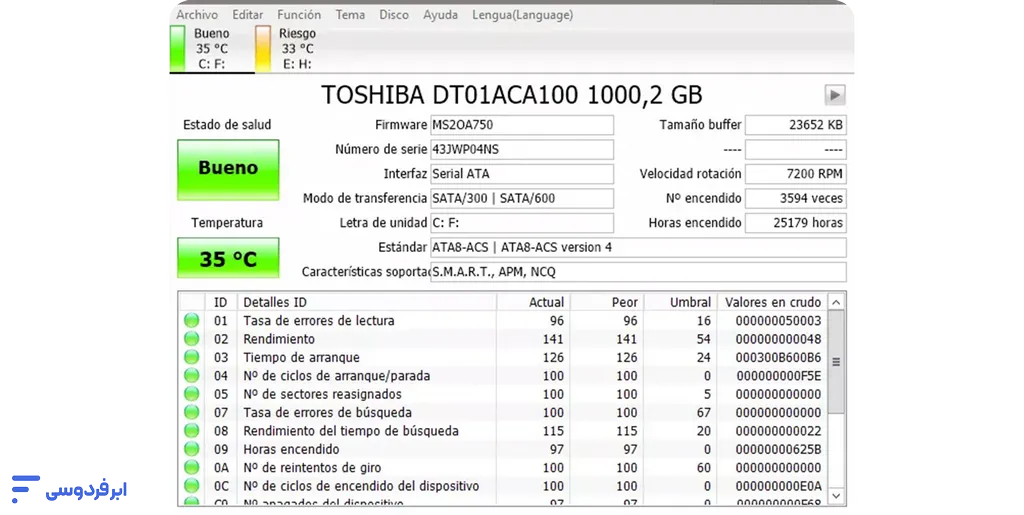Click the 35 °C temperature button
This screenshot has height=515, width=1024.
[228, 258]
